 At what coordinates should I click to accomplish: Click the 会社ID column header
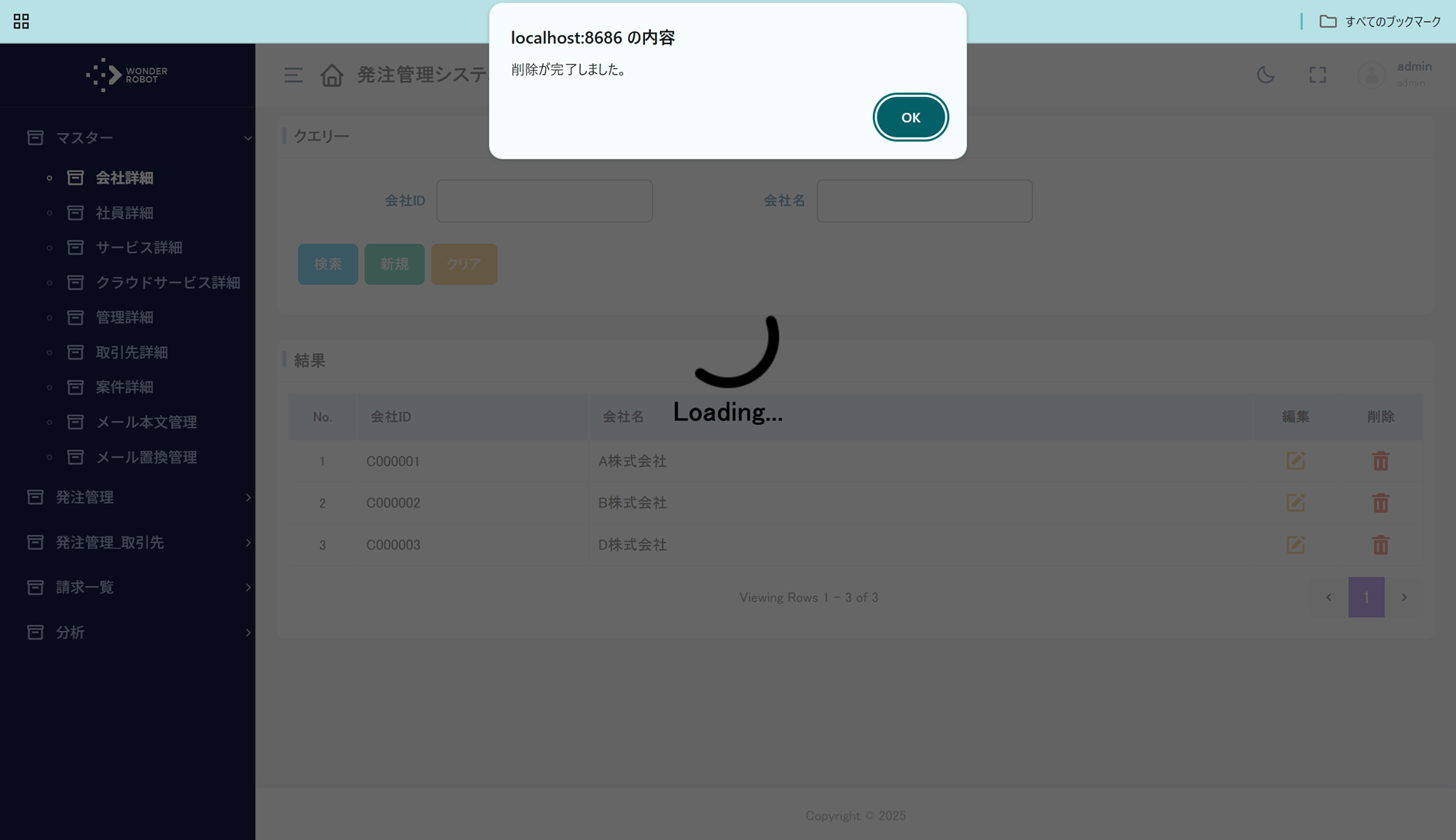[x=472, y=417]
